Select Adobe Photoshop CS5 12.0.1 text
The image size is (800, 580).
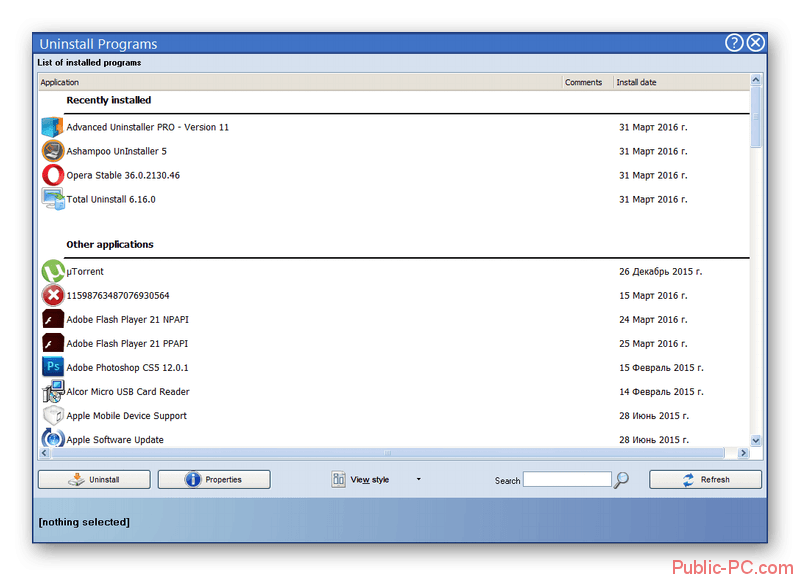point(127,367)
